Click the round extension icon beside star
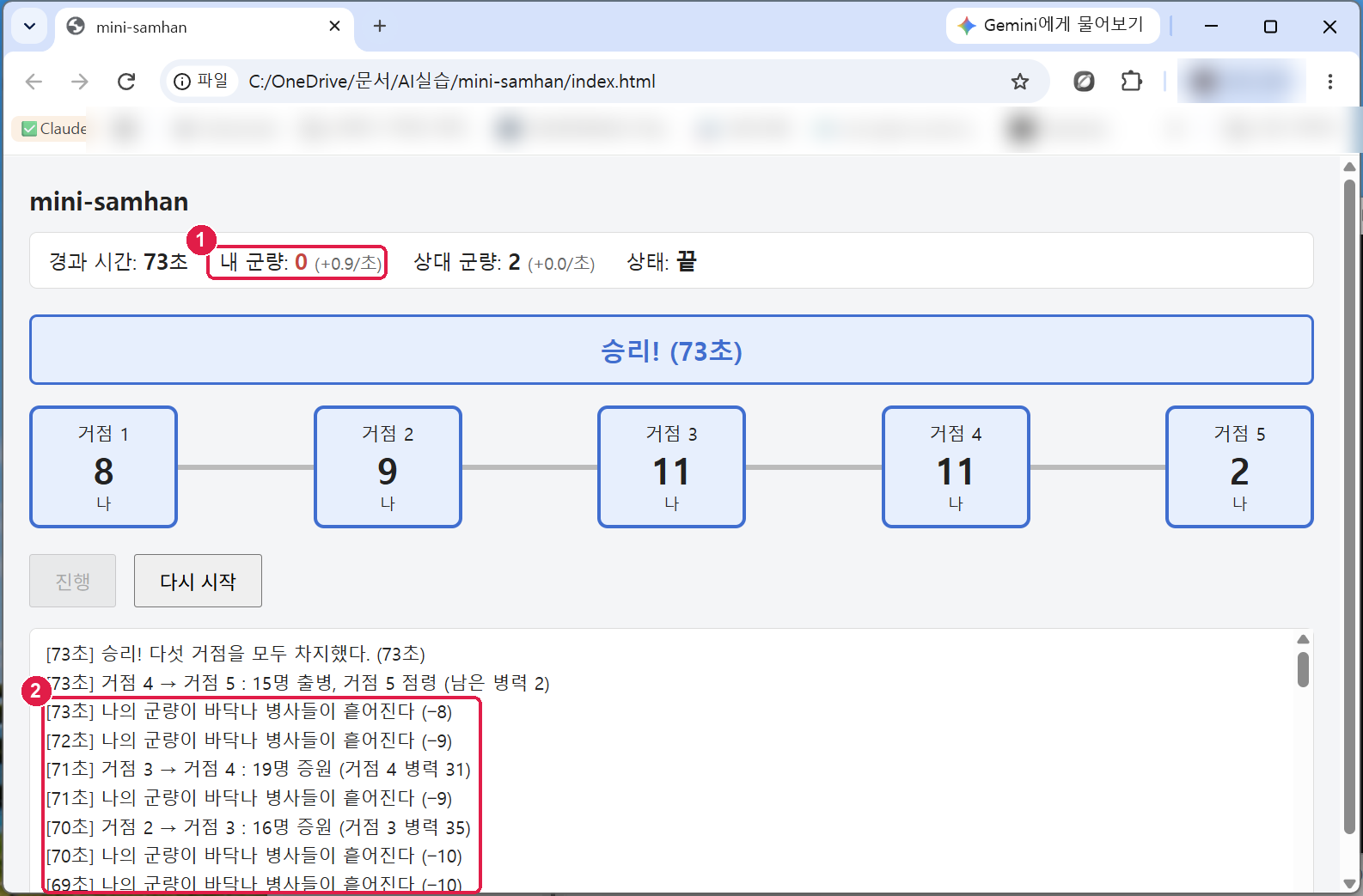Screen dimensions: 1363x896 [x=1084, y=82]
